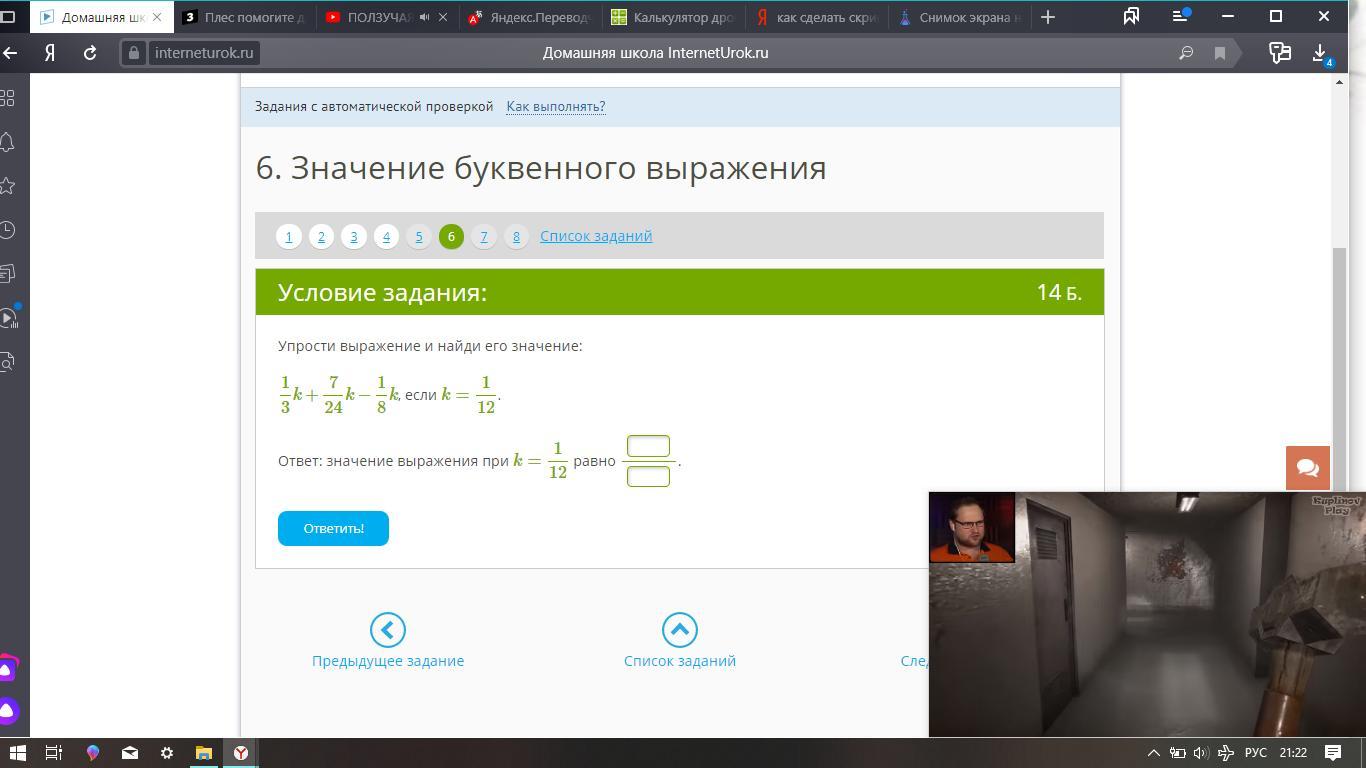Submit the answer with Ответить! button
The image size is (1366, 768).
click(333, 528)
